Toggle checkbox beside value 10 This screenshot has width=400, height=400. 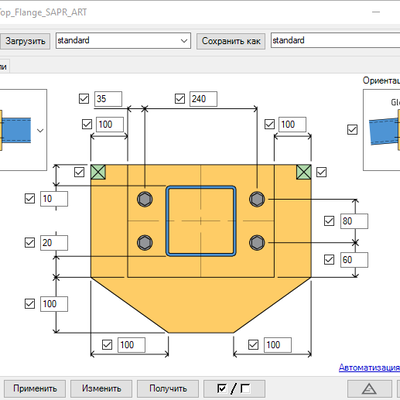coord(30,199)
